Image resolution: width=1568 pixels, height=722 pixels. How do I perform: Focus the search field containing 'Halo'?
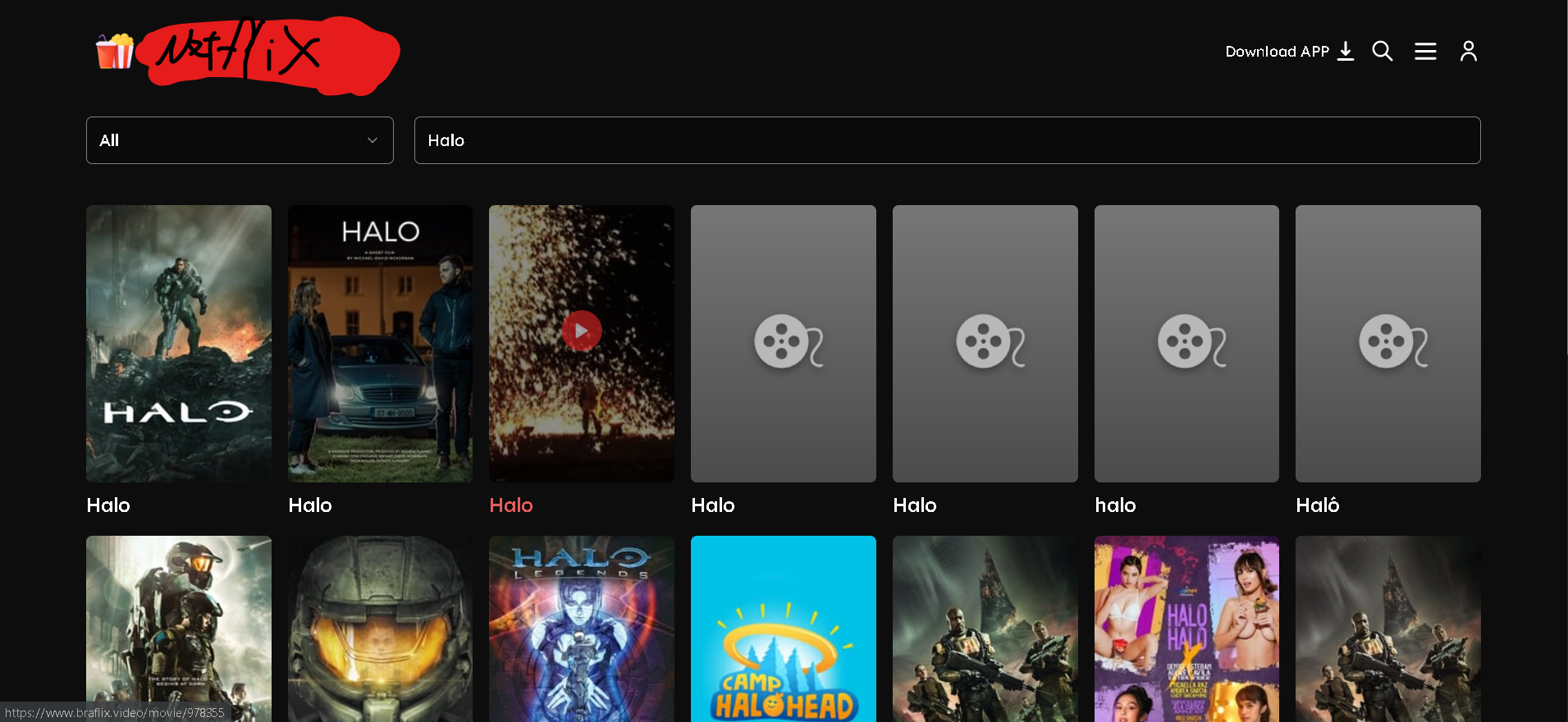pos(947,140)
